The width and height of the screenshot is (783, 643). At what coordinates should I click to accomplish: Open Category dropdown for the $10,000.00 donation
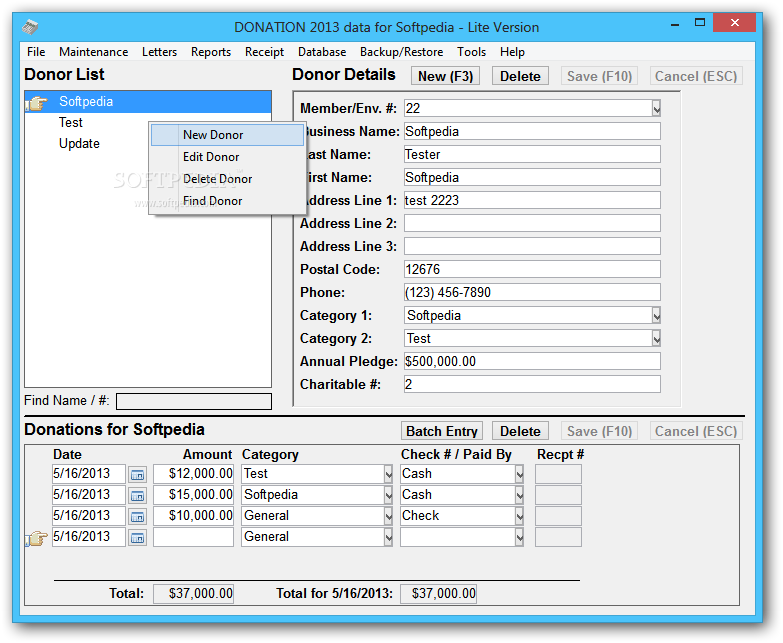(389, 516)
